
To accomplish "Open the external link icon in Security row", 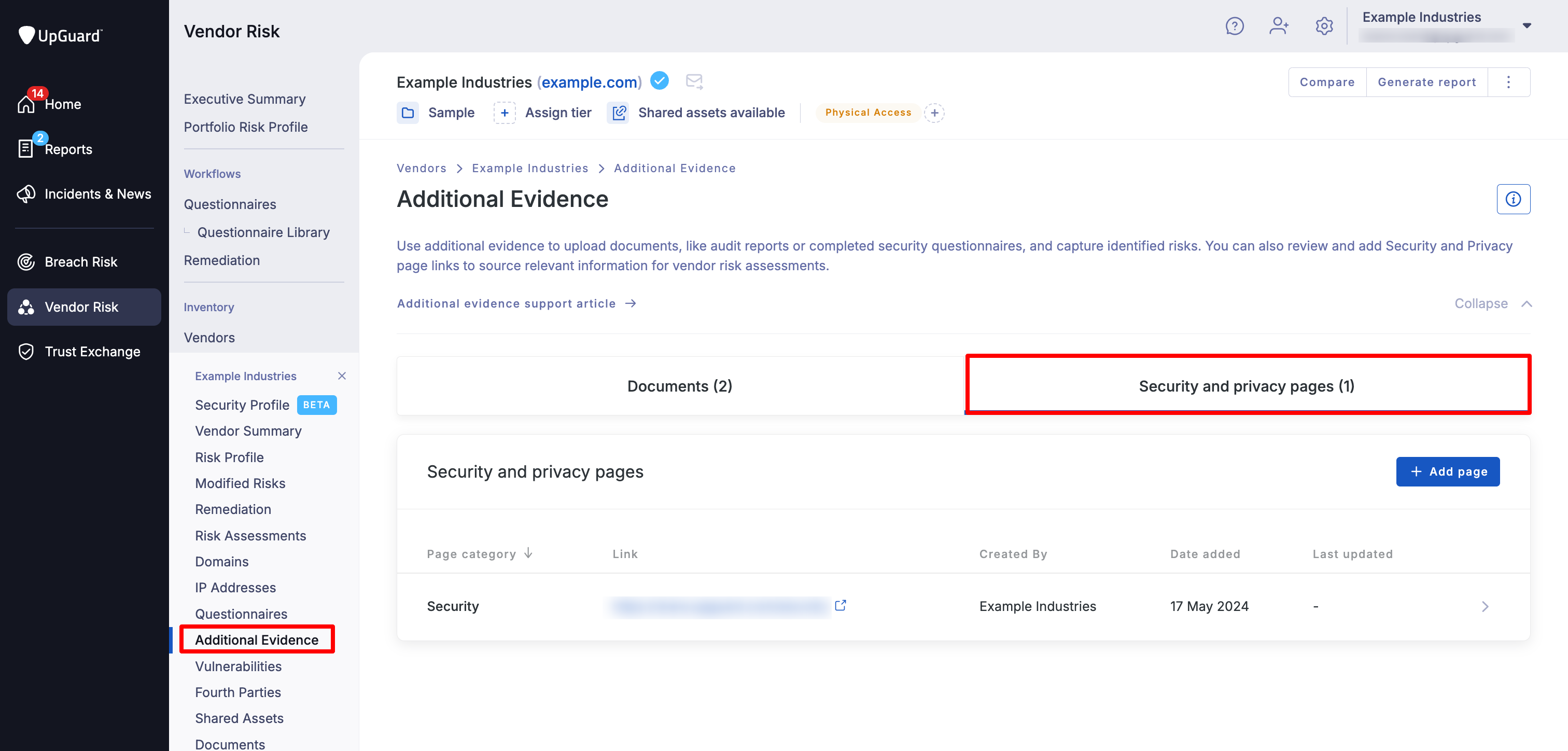I will click(841, 605).
